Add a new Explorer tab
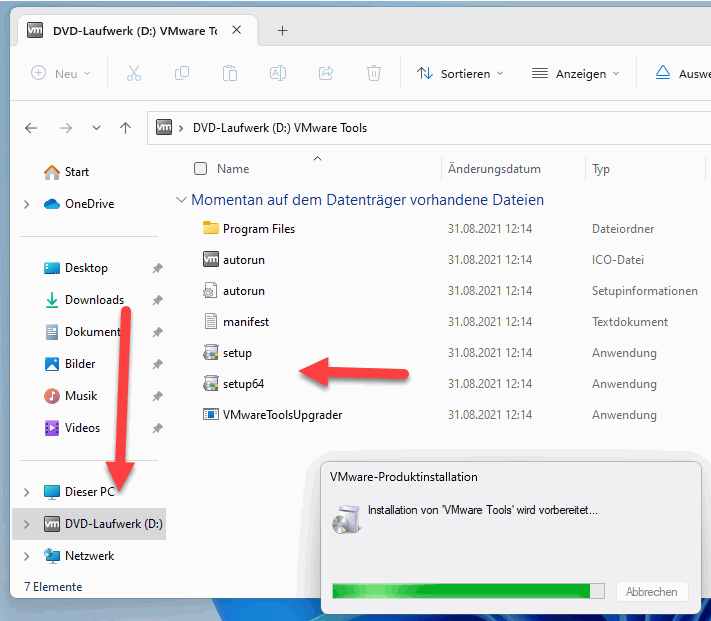 click(282, 30)
